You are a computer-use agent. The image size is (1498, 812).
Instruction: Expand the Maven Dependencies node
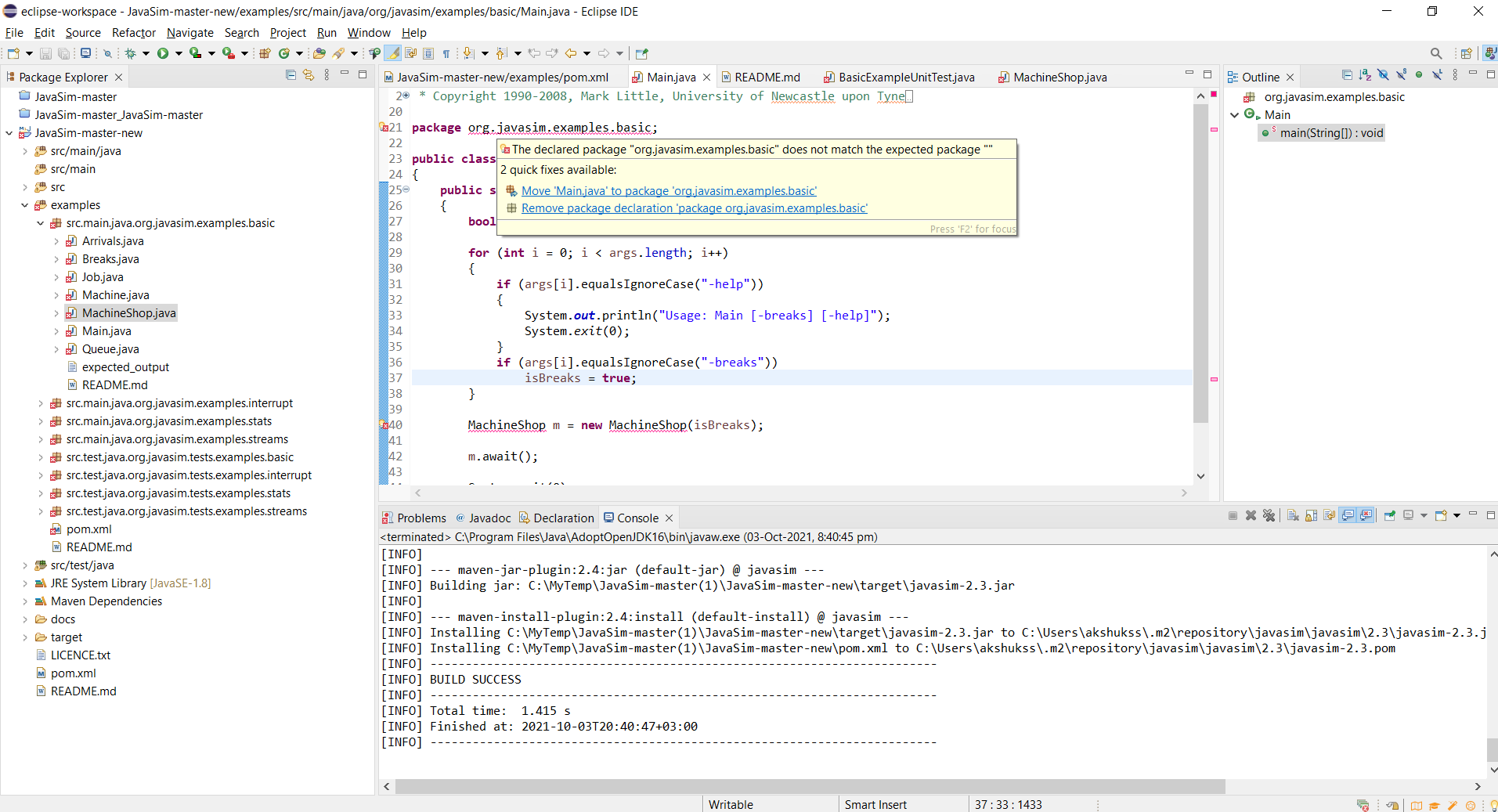(x=24, y=601)
